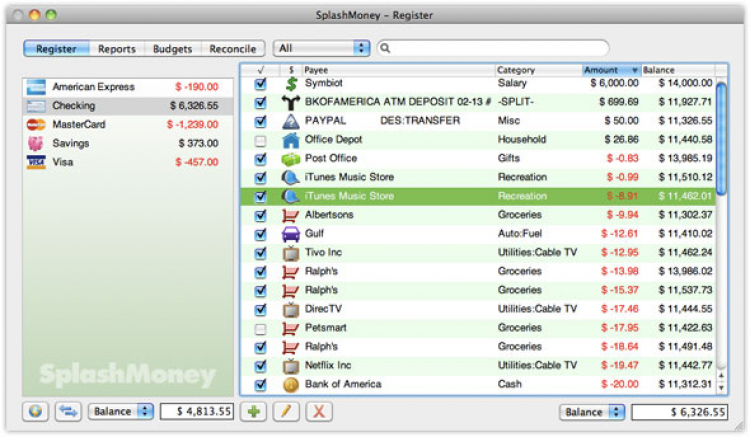
Task: Switch to the Reports tab
Action: pos(117,49)
